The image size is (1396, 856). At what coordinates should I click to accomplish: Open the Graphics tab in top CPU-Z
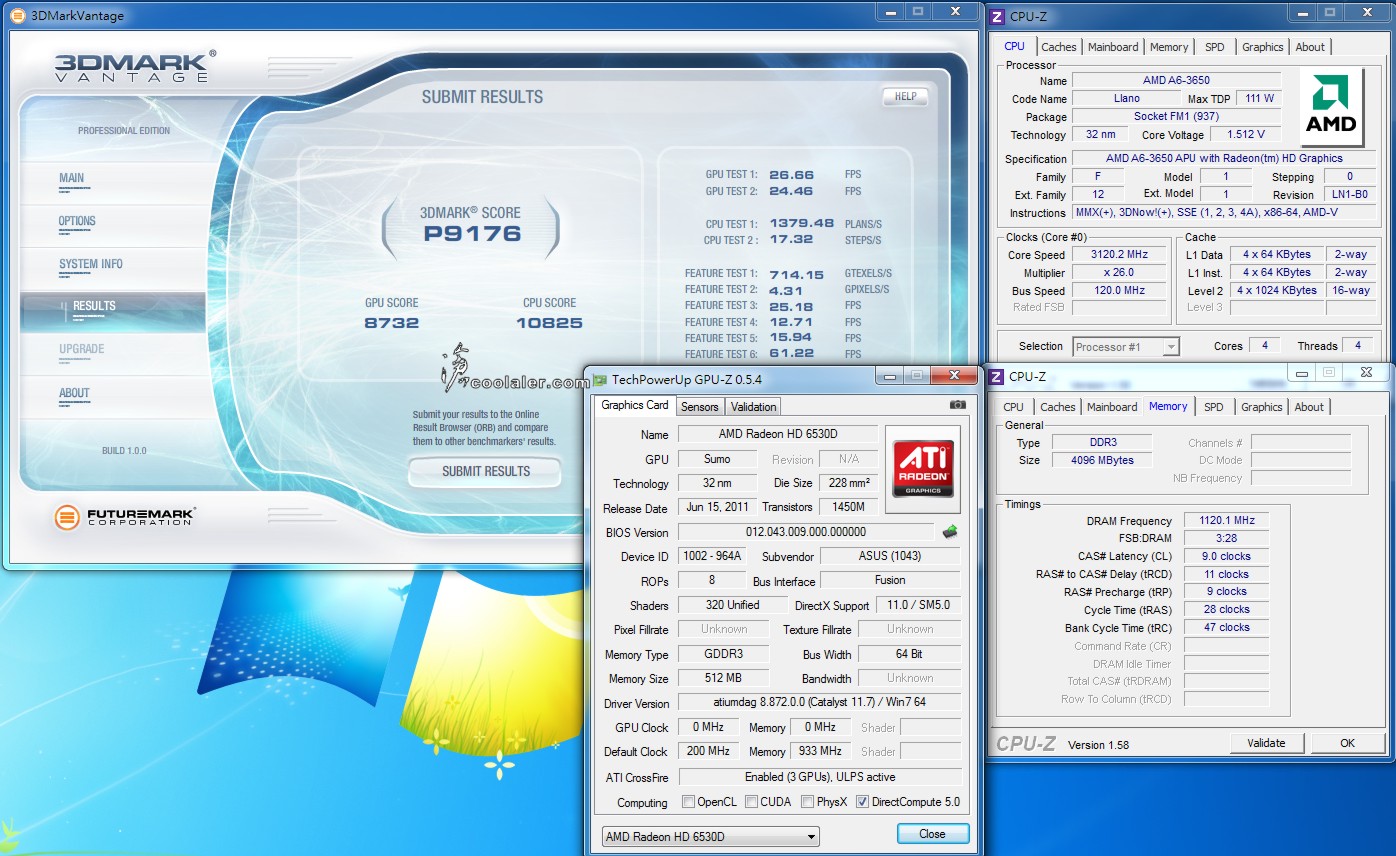[1263, 47]
